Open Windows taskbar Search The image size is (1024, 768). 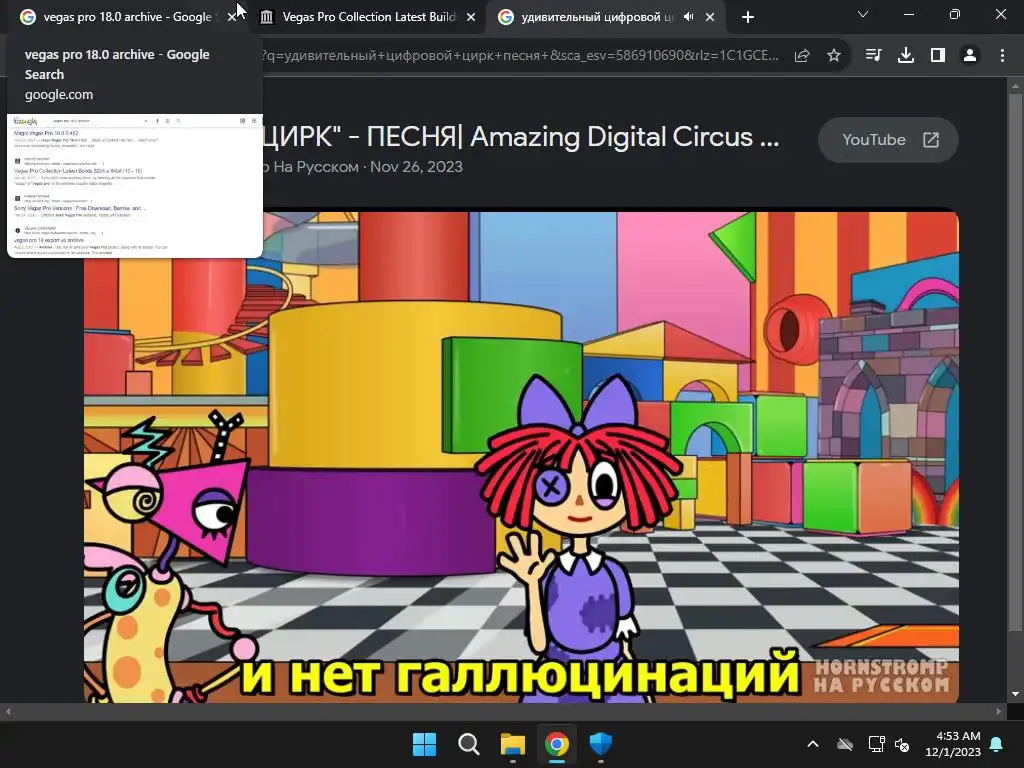click(x=468, y=744)
